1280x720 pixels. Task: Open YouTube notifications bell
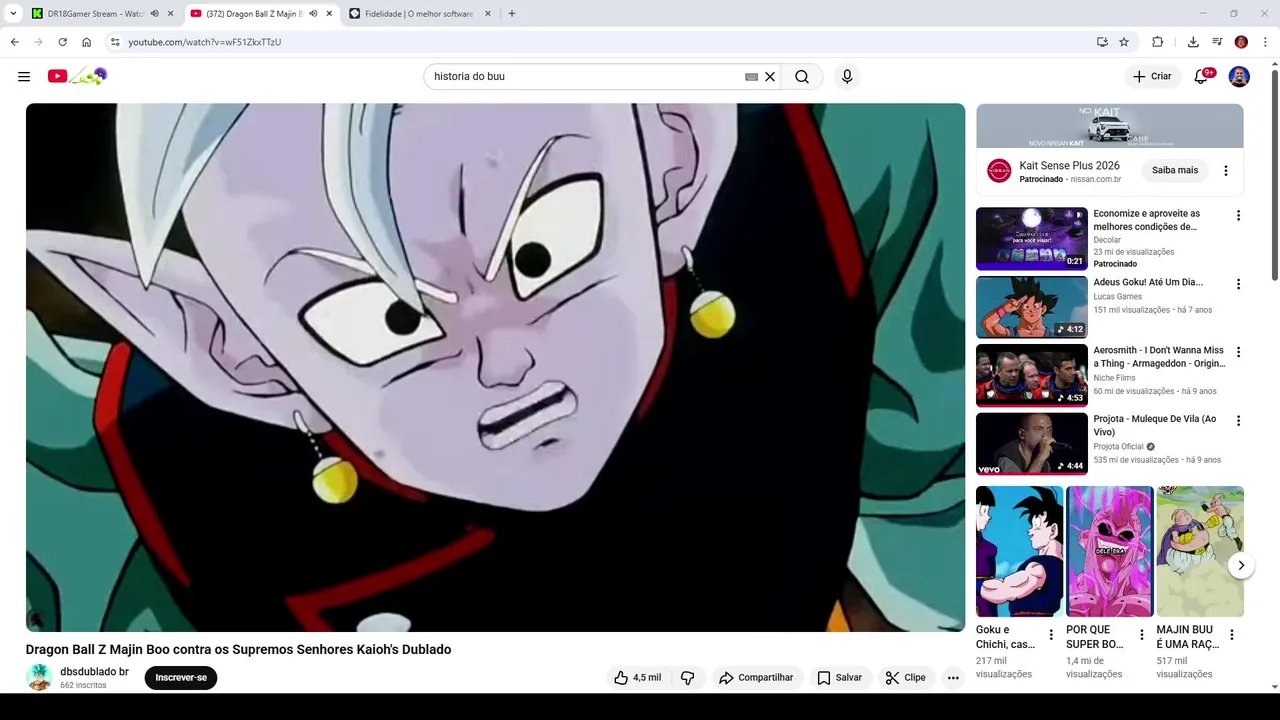pyautogui.click(x=1201, y=76)
